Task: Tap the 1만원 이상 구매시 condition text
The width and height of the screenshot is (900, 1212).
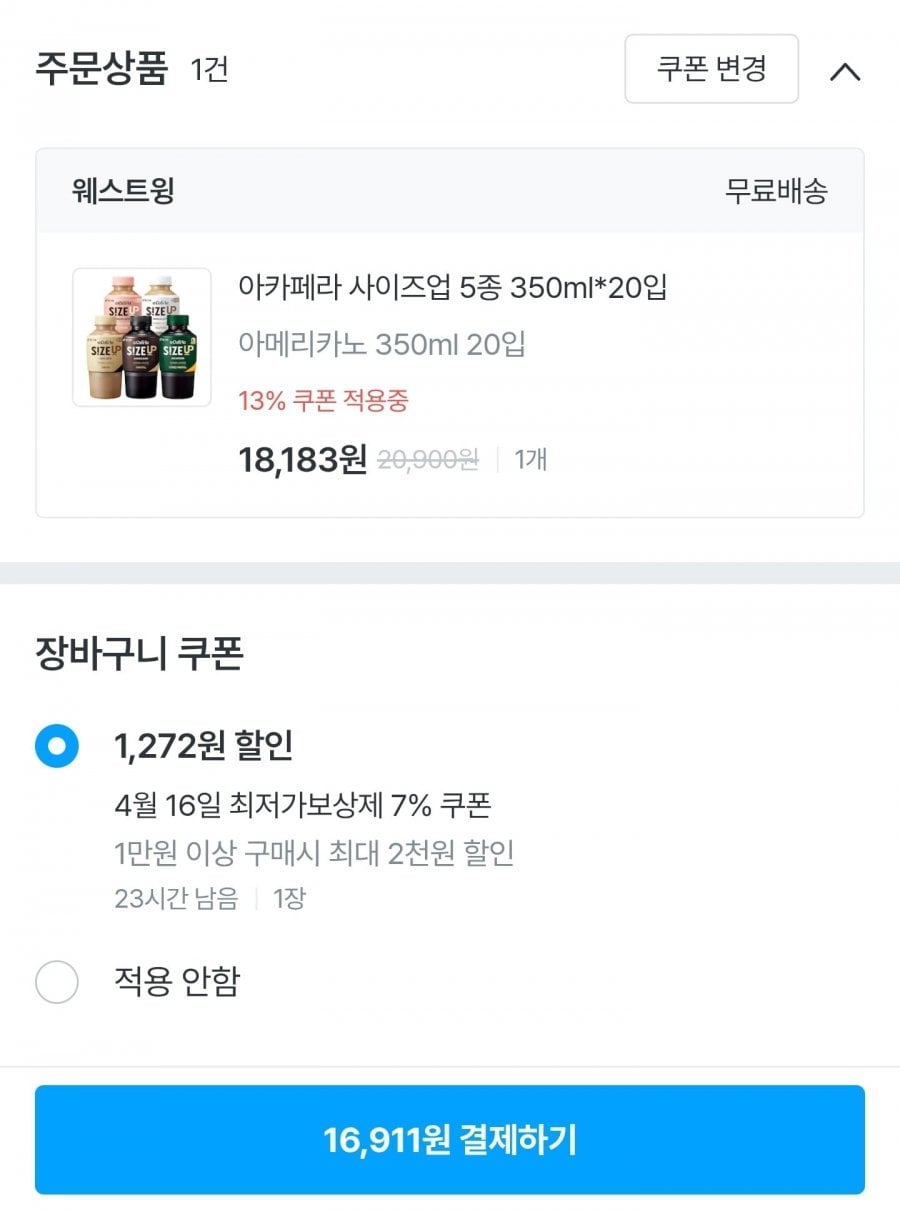Action: (x=314, y=853)
